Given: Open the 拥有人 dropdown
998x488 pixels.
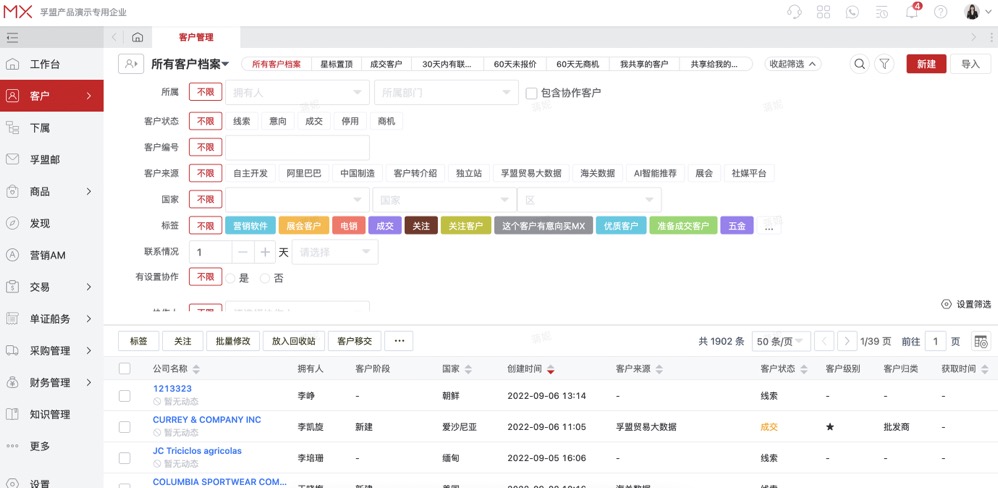Looking at the screenshot, I should tap(297, 93).
